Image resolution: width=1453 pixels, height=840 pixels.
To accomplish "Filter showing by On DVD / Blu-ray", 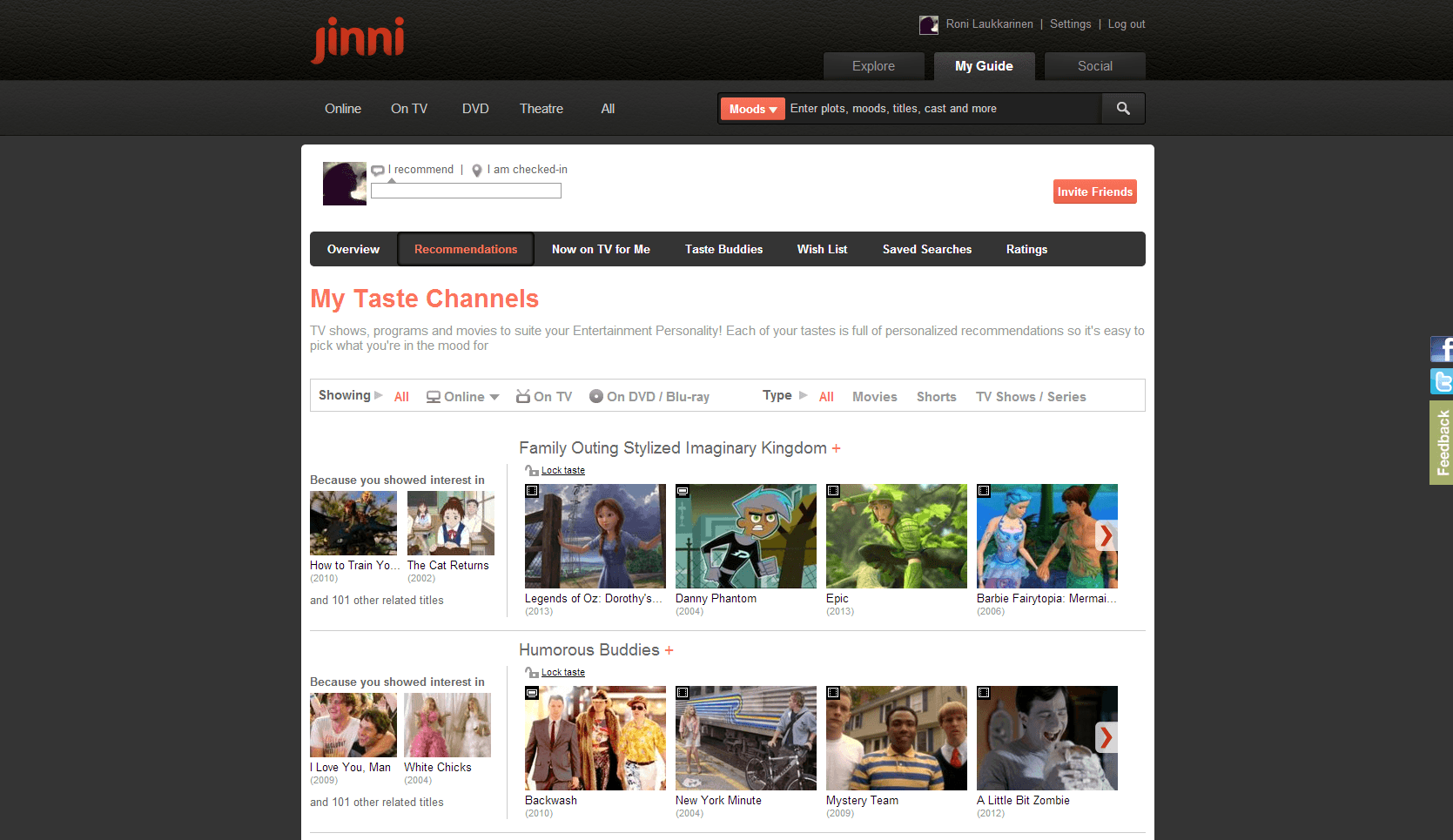I will tap(649, 397).
